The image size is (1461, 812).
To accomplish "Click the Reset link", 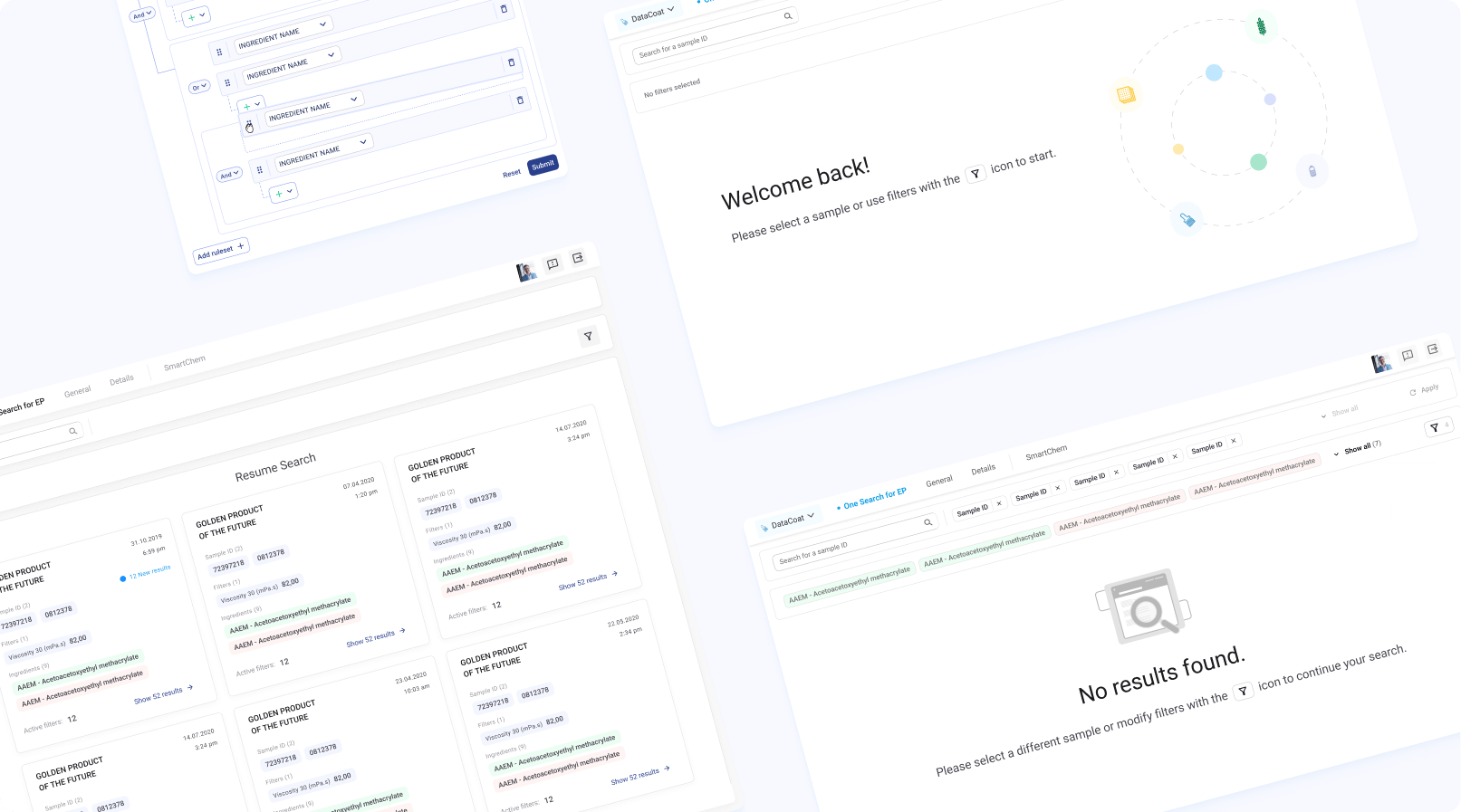I will (x=512, y=173).
